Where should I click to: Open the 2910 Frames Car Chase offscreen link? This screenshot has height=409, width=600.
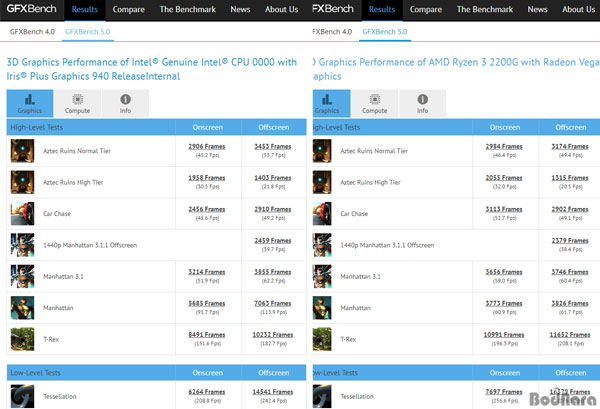click(x=273, y=209)
